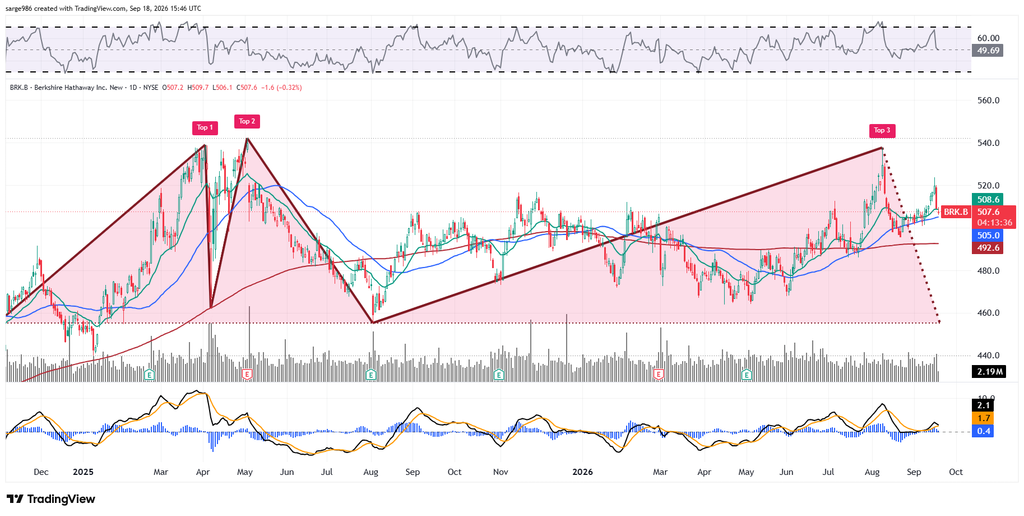Open the green earnings marker near March 2025

click(150, 374)
